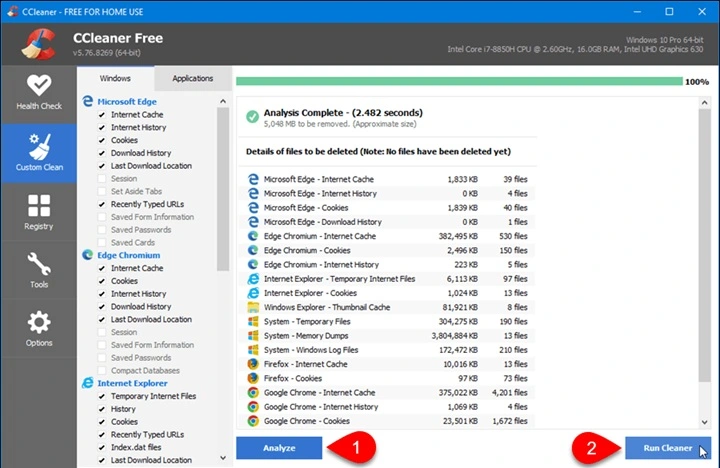Image resolution: width=720 pixels, height=468 pixels.
Task: Click Windows icon of System - Temporary Files
Action: click(x=253, y=321)
